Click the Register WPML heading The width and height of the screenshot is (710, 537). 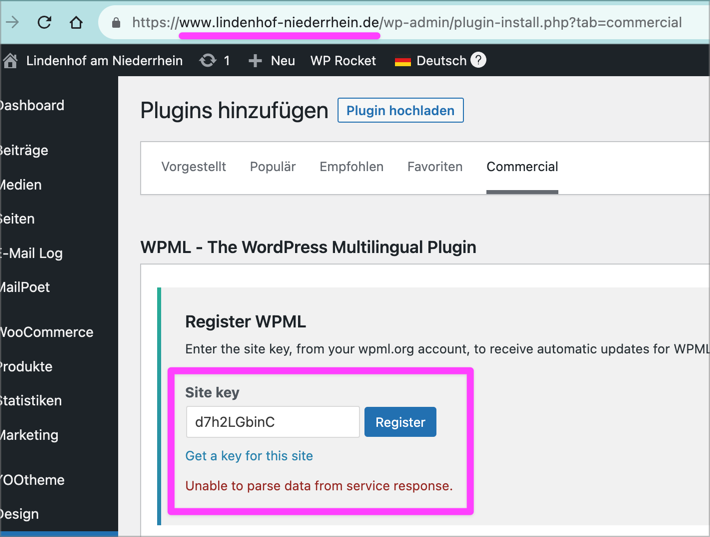click(245, 322)
